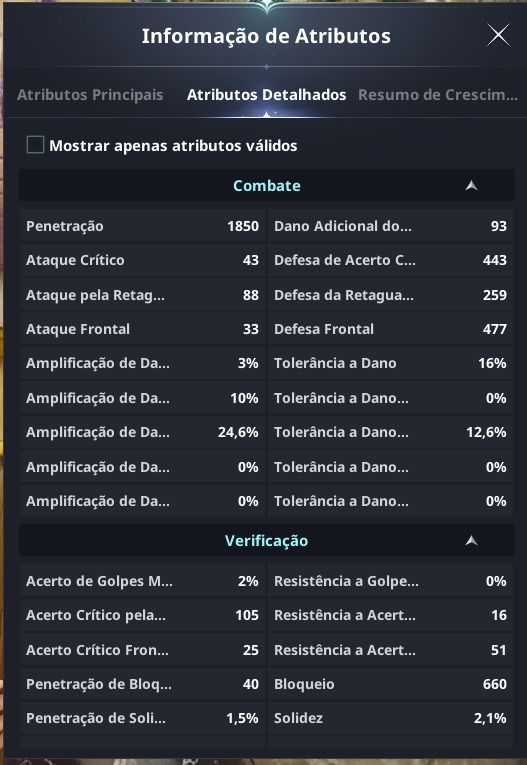The width and height of the screenshot is (527, 765).
Task: Click Amplificação de Da... 24,6% row
Action: pos(142,432)
